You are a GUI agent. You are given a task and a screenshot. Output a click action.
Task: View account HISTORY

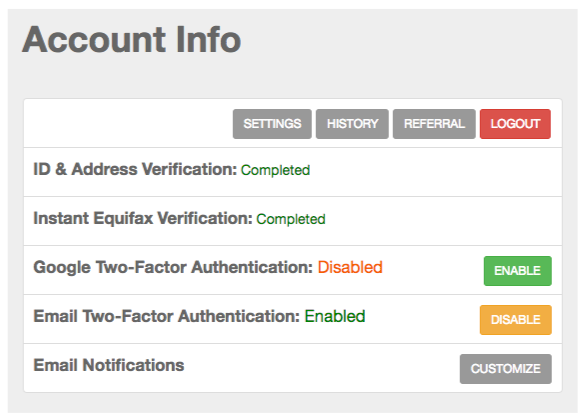point(352,124)
